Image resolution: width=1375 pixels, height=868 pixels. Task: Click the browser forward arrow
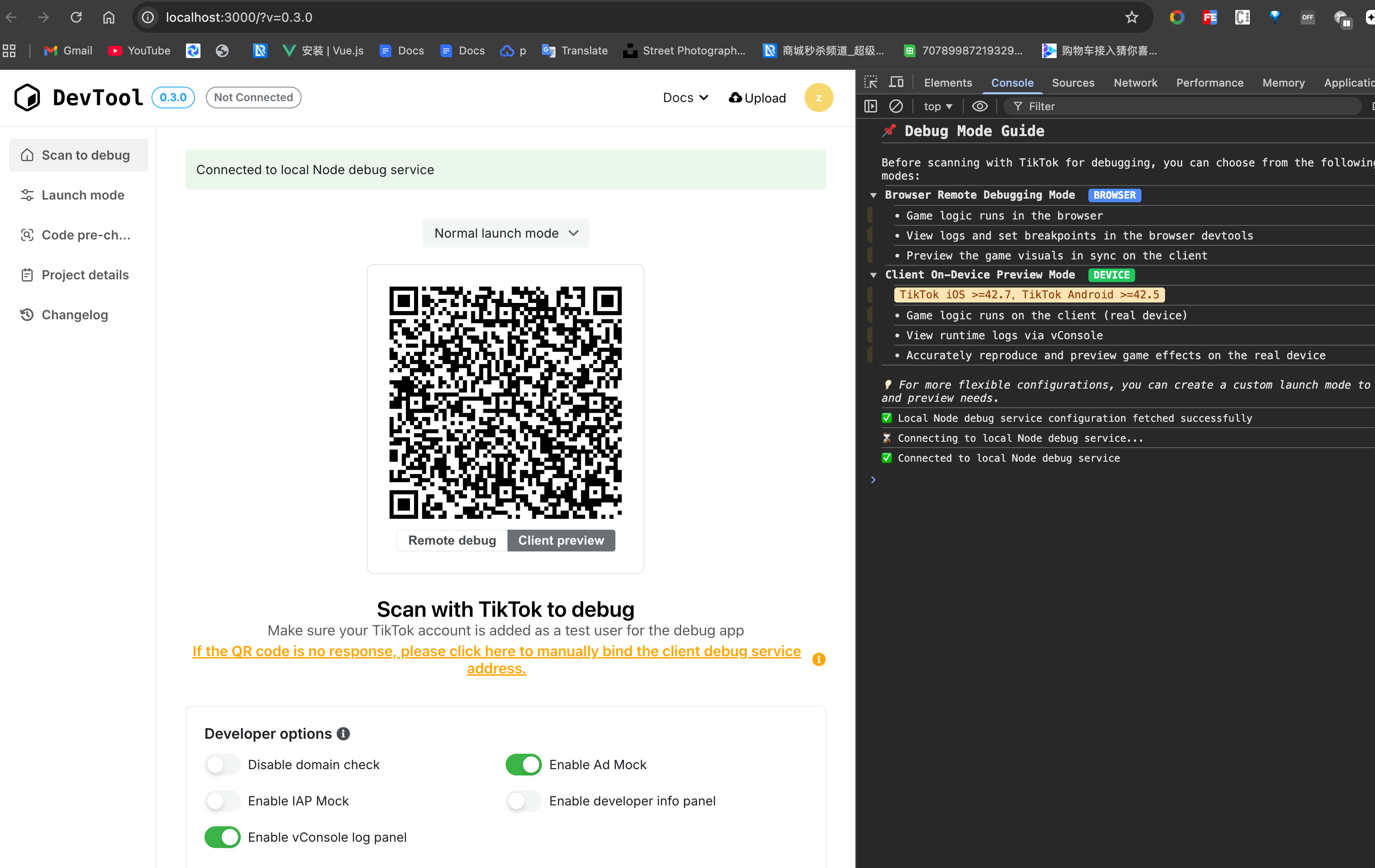coord(44,17)
